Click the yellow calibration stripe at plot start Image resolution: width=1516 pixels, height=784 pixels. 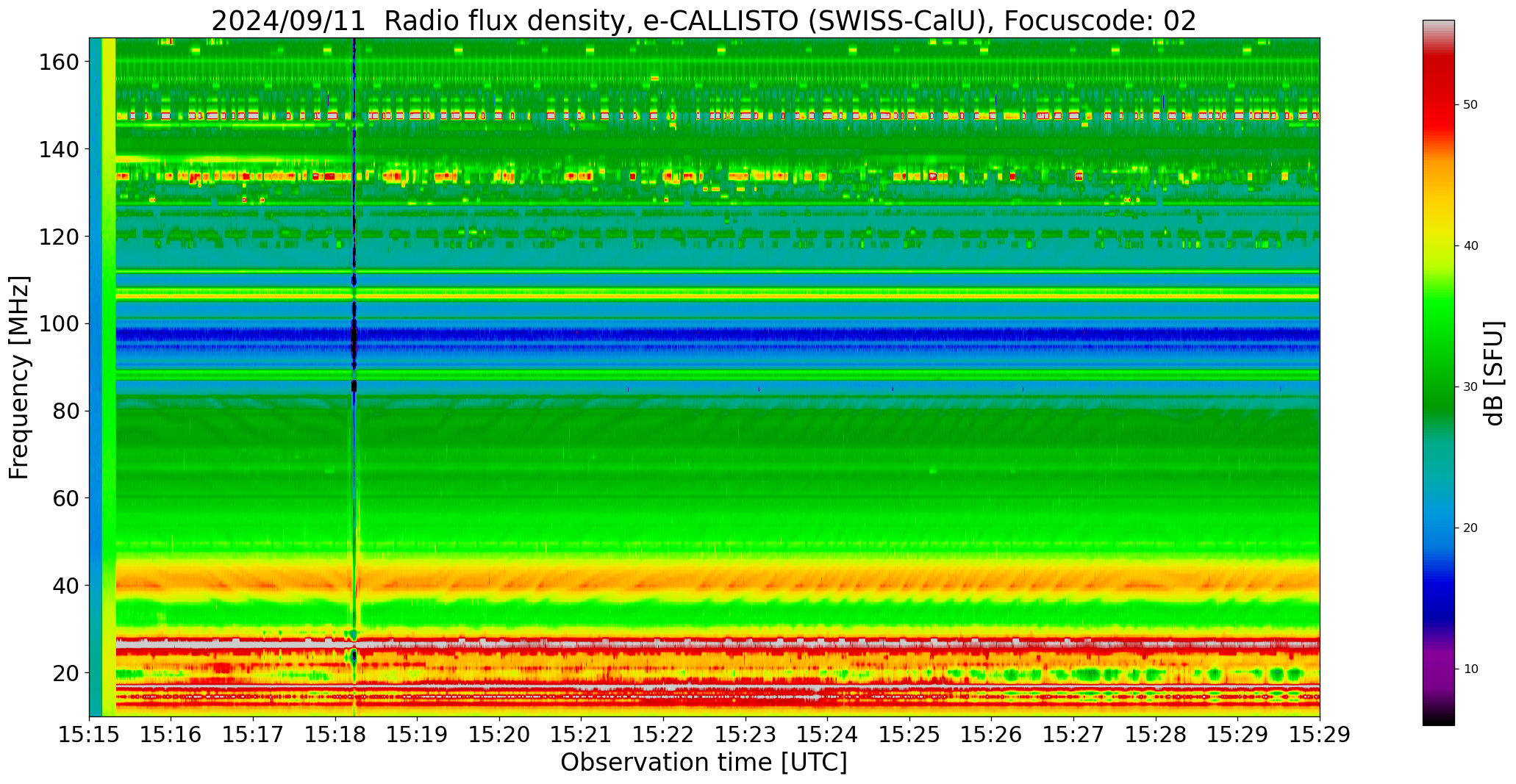coord(109,377)
